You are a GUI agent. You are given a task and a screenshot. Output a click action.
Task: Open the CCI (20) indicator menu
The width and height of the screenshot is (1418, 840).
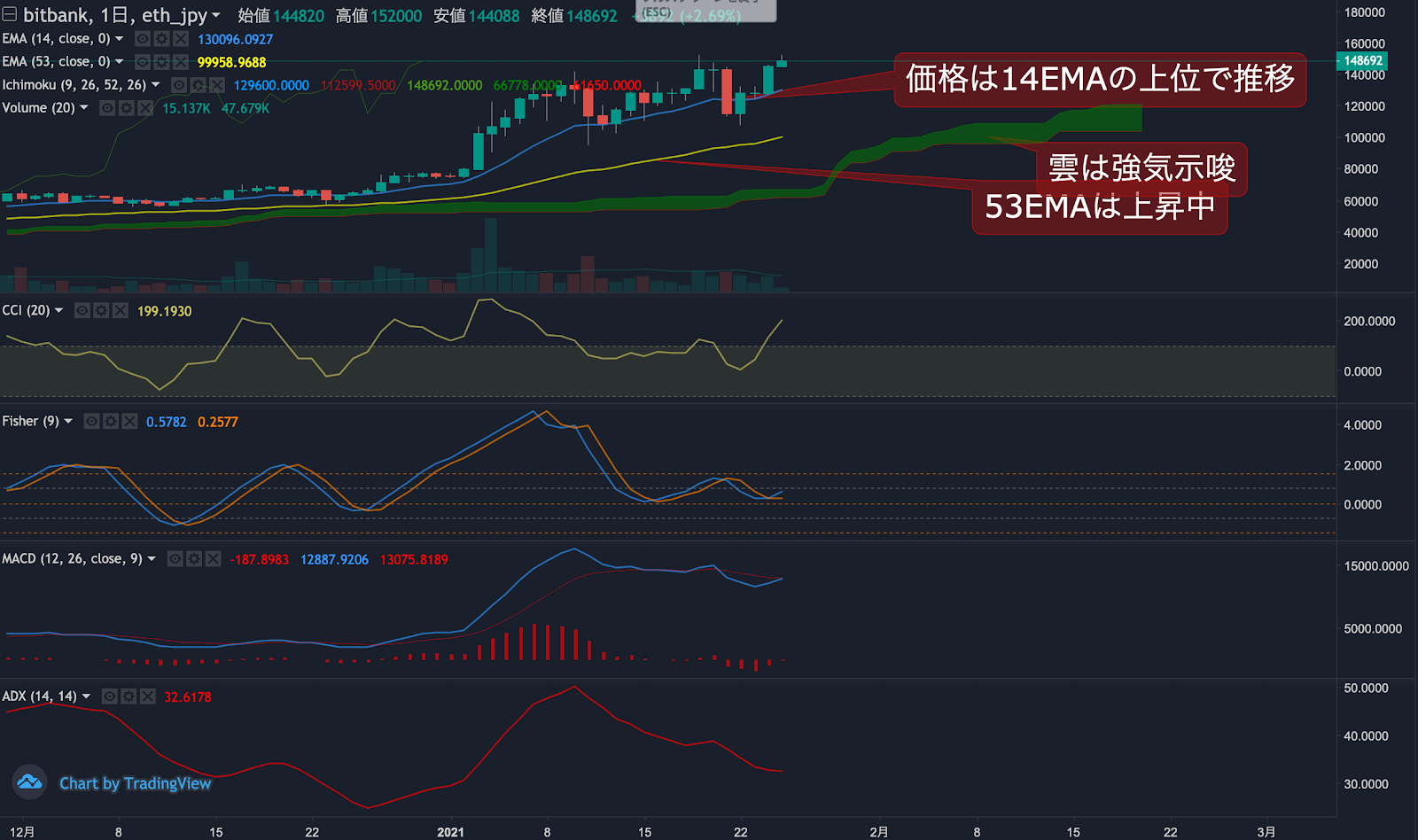point(58,310)
